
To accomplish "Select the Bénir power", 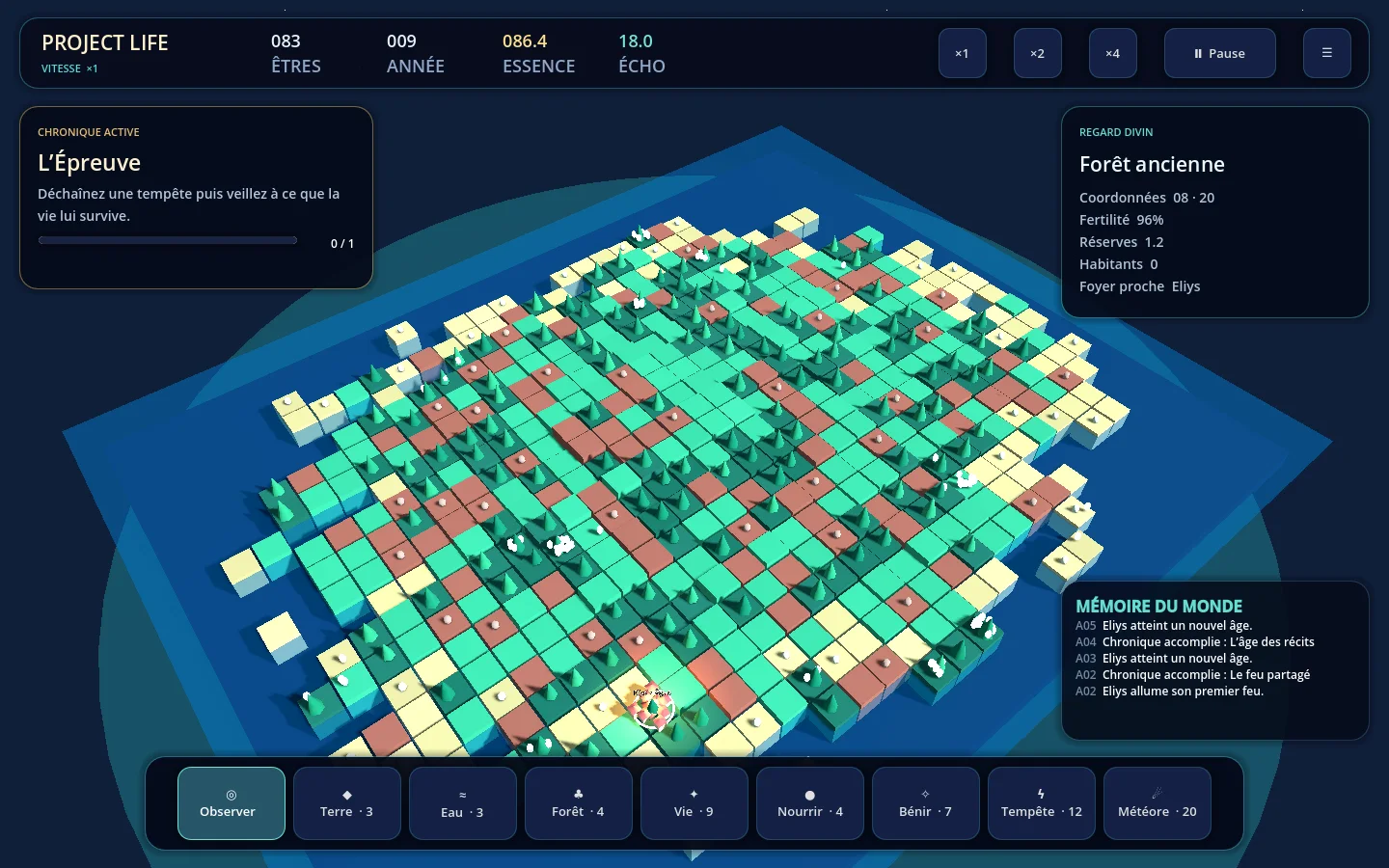I will (926, 803).
